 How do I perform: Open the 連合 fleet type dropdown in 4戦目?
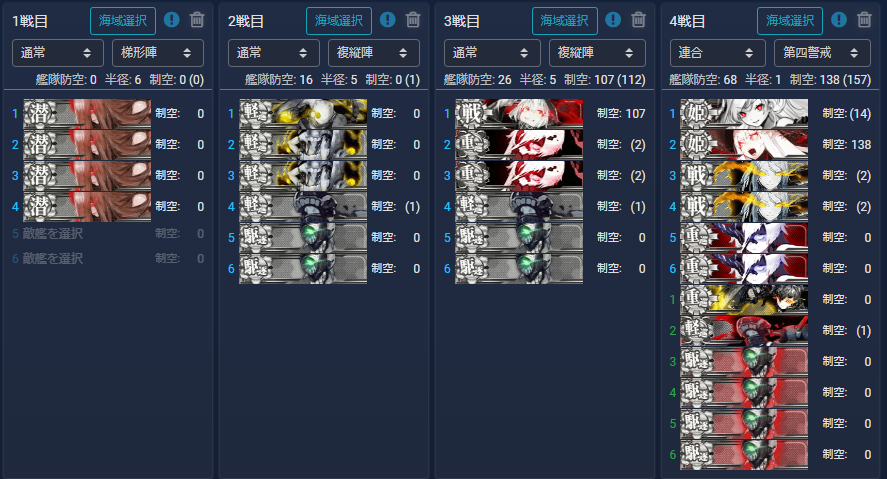[717, 53]
